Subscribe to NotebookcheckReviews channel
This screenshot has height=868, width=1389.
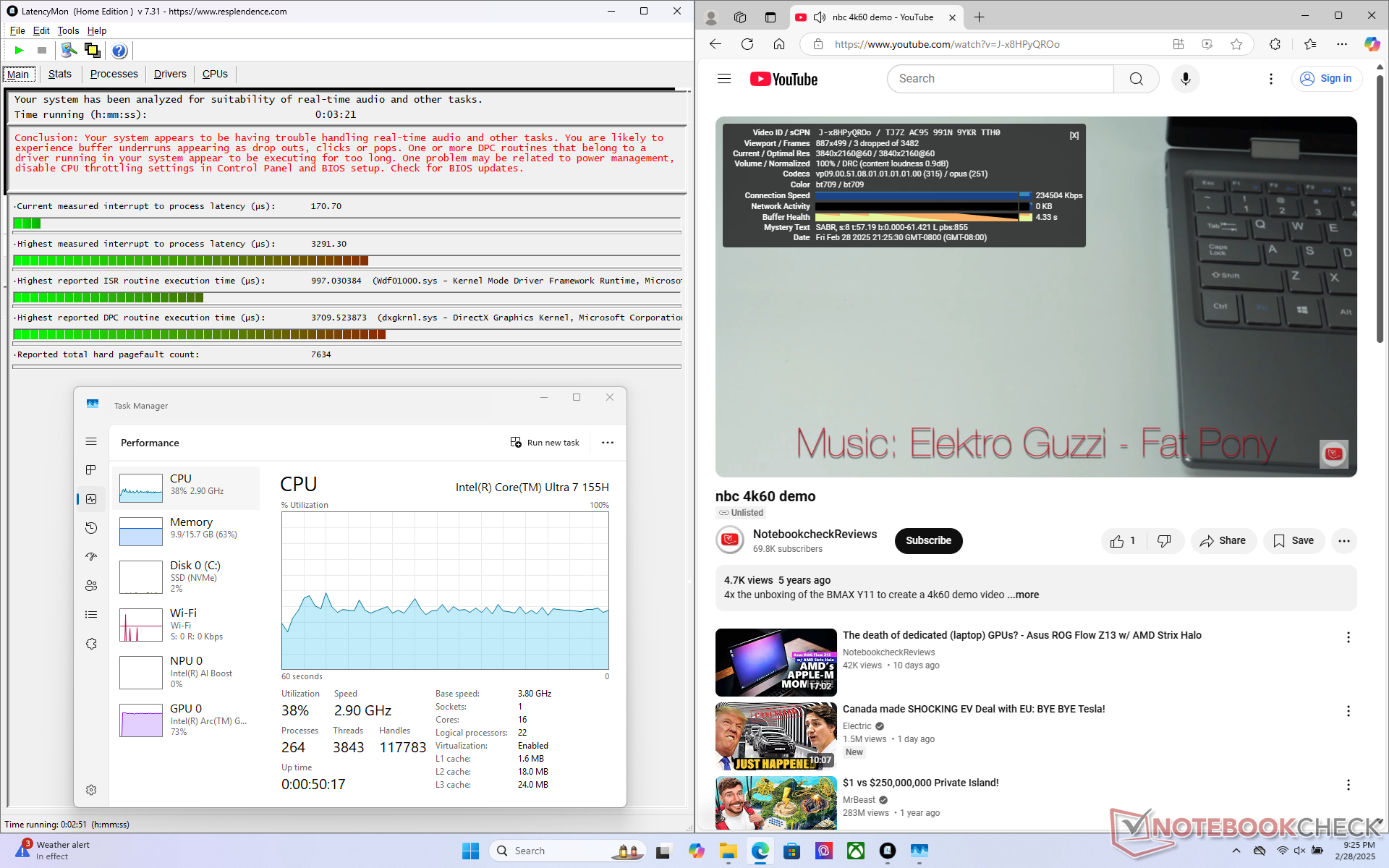pos(928,541)
